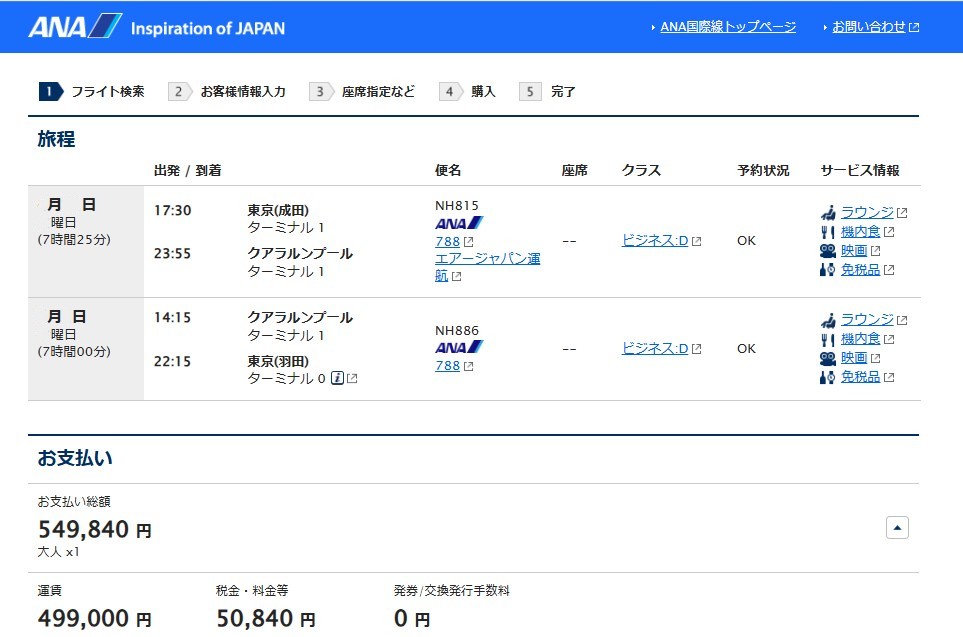Select step 2 お客様情報入力
Image resolution: width=963 pixels, height=637 pixels.
pos(227,92)
